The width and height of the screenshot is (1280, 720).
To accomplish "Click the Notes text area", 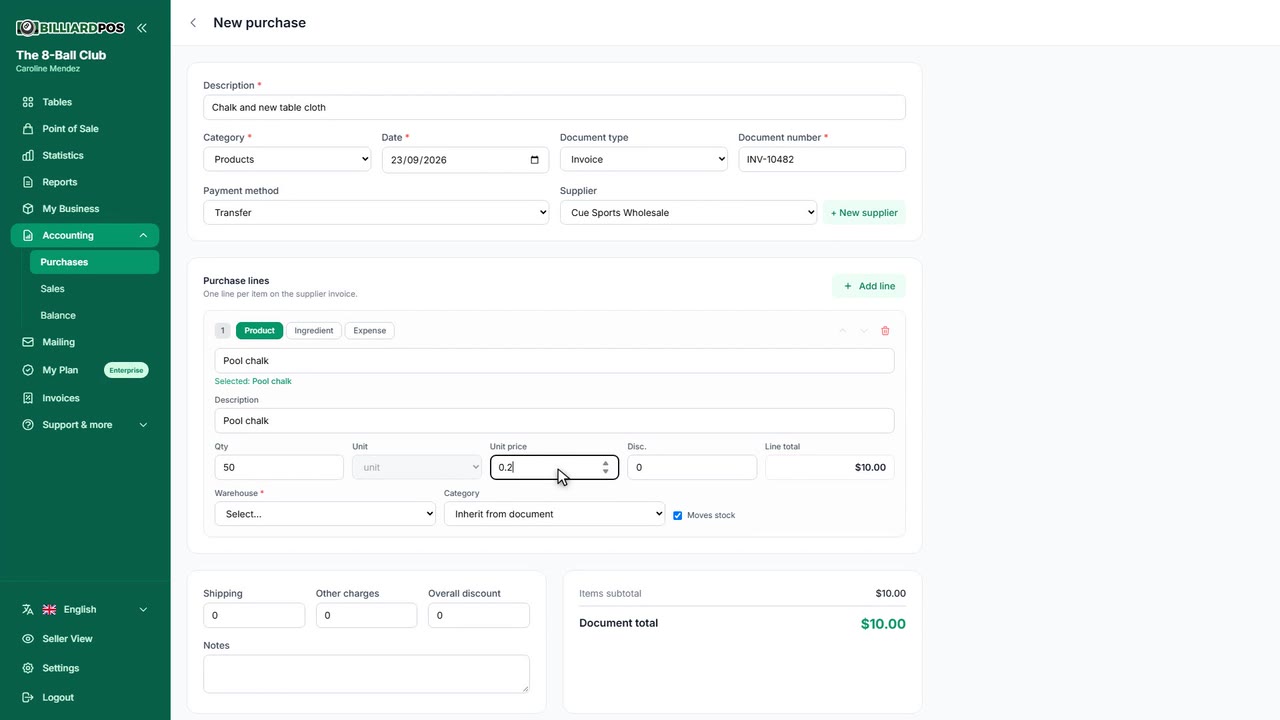I will (x=366, y=674).
